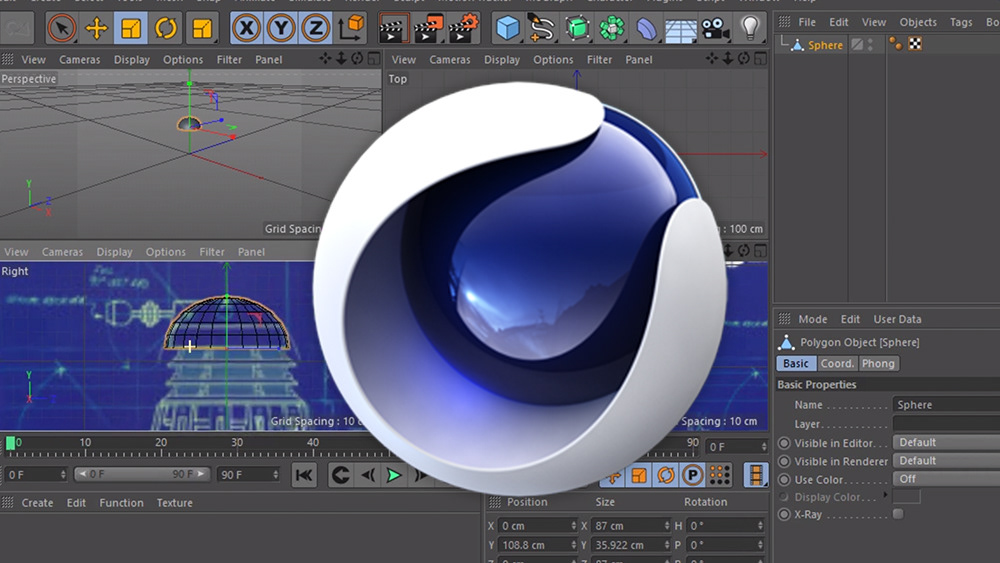Open Use Color dropdown
This screenshot has width=1000, height=563.
(x=946, y=479)
